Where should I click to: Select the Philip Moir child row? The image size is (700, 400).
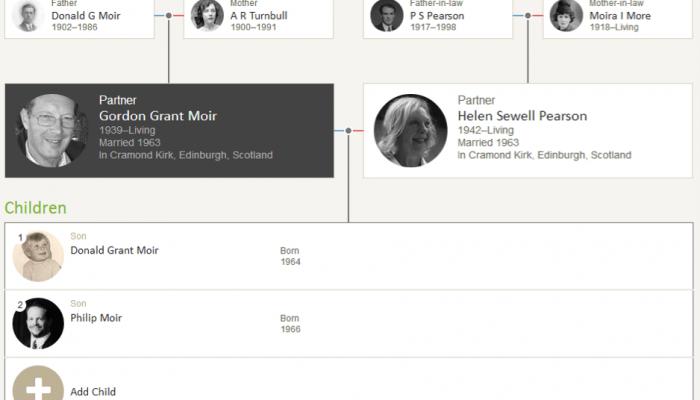(x=349, y=324)
